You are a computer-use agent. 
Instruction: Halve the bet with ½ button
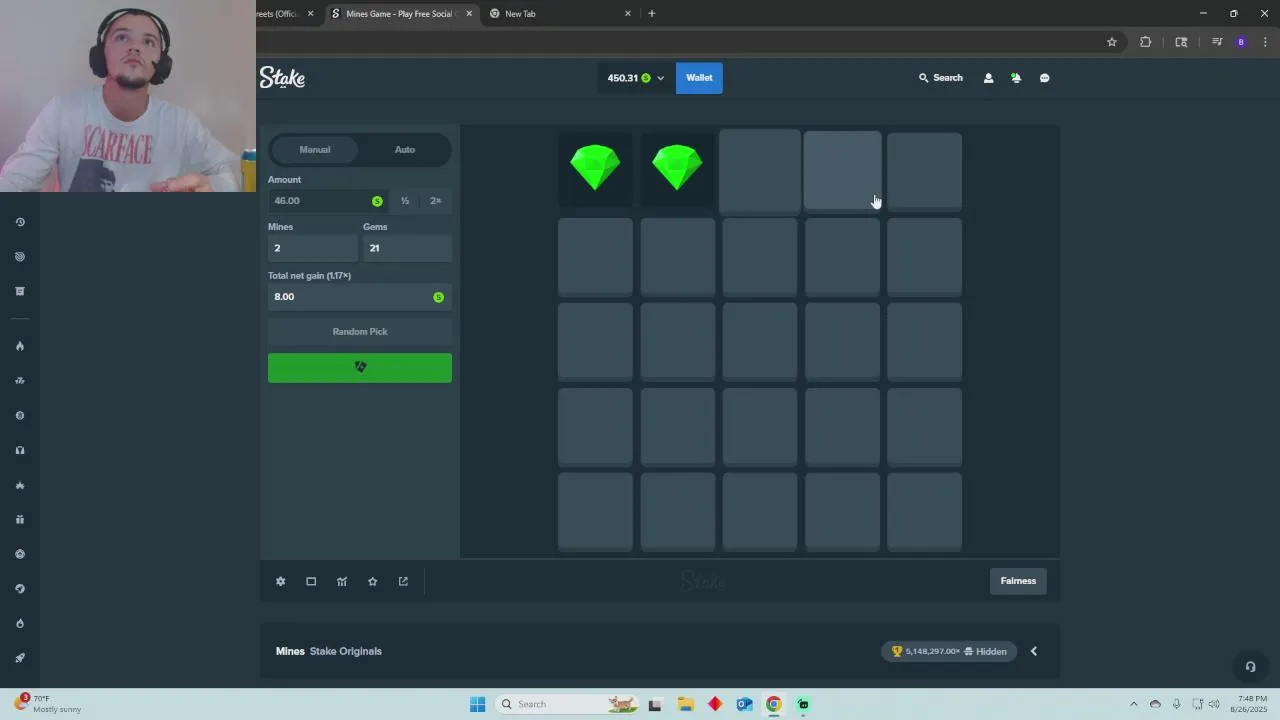[x=405, y=201]
